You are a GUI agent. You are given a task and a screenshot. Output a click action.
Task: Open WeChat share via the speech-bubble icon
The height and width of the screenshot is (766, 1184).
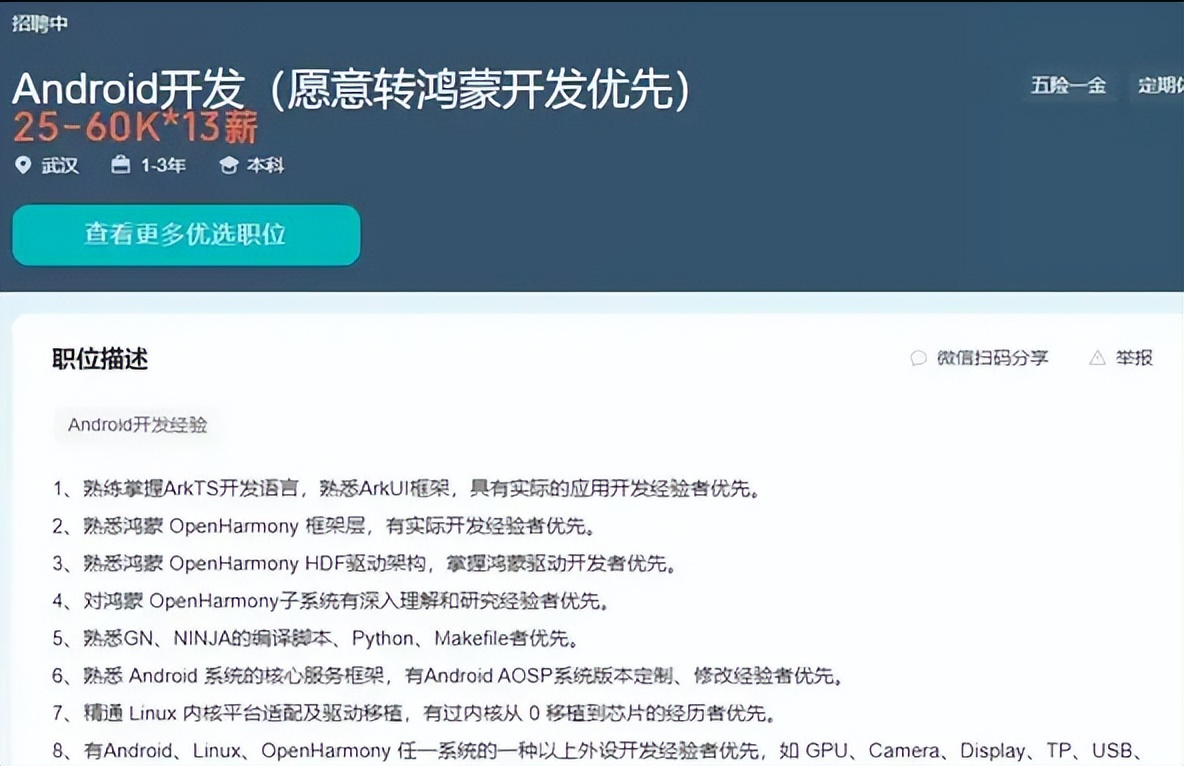click(x=917, y=358)
